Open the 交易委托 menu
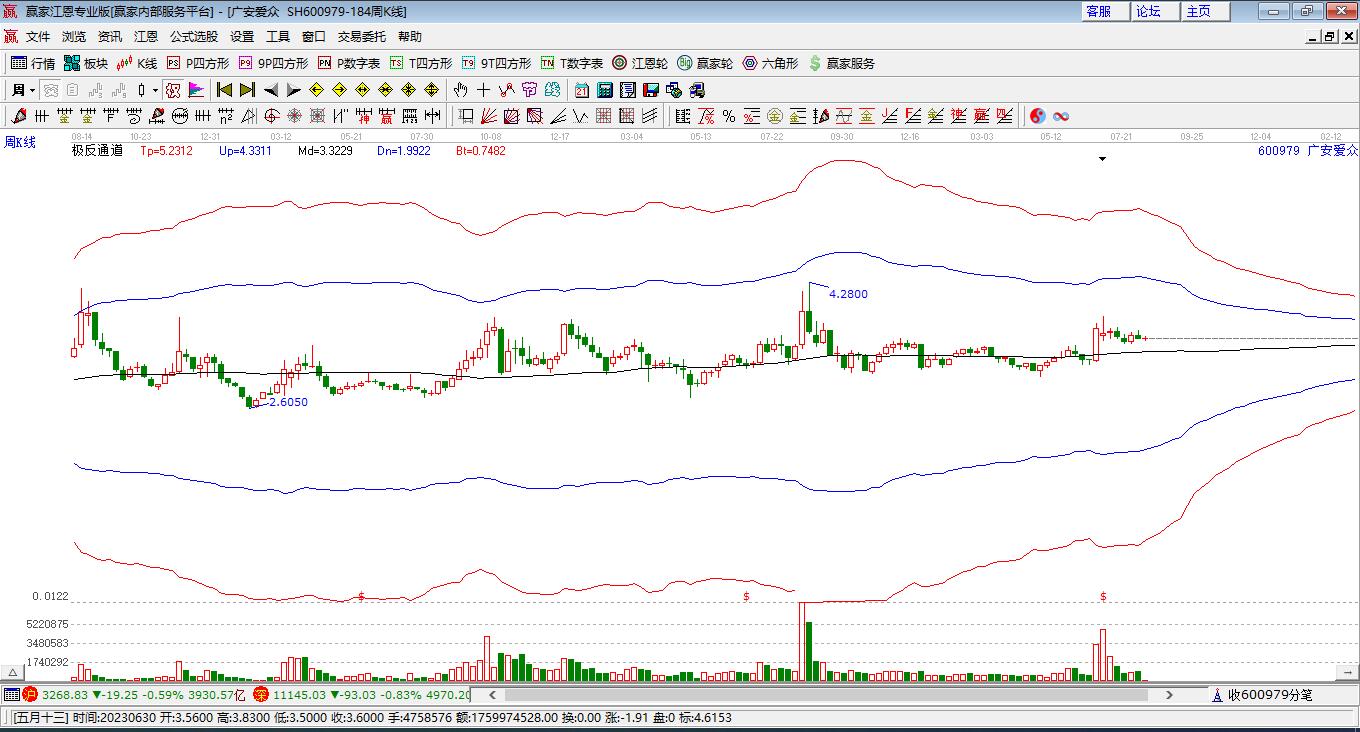Viewport: 1360px width, 732px height. 361,36
